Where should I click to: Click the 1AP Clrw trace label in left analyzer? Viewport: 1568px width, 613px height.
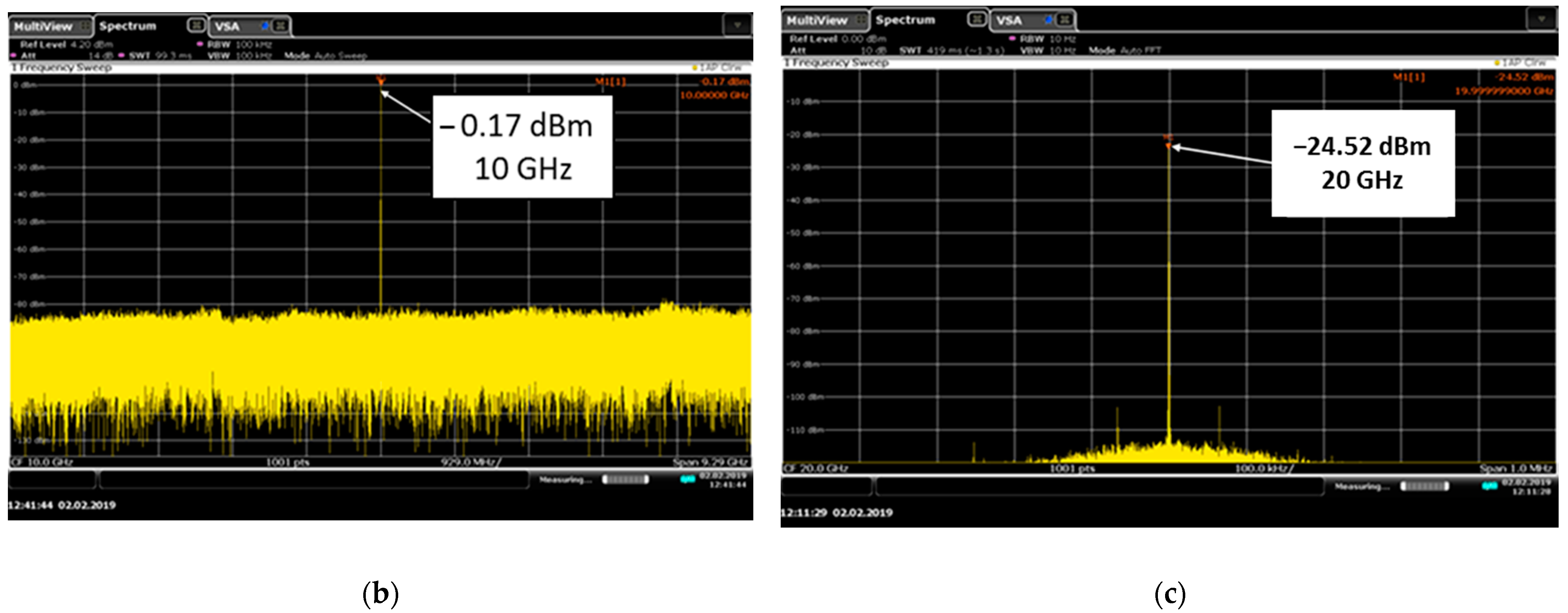(718, 67)
